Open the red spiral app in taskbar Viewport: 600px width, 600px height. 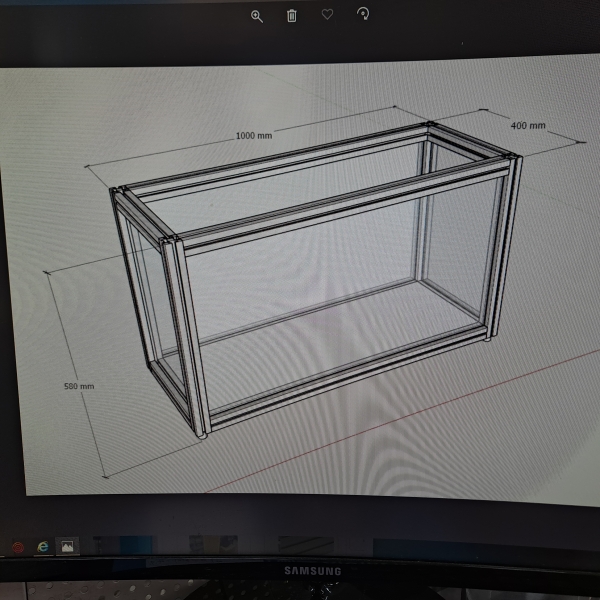18,547
